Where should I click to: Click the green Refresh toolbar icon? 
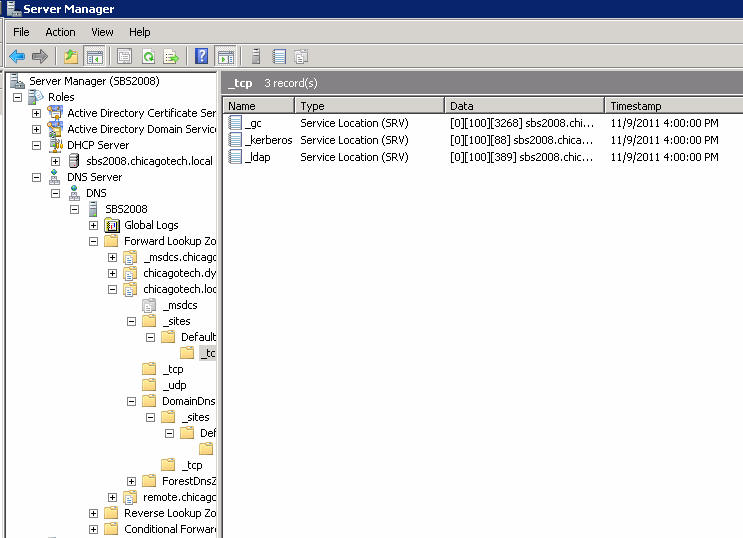(148, 56)
